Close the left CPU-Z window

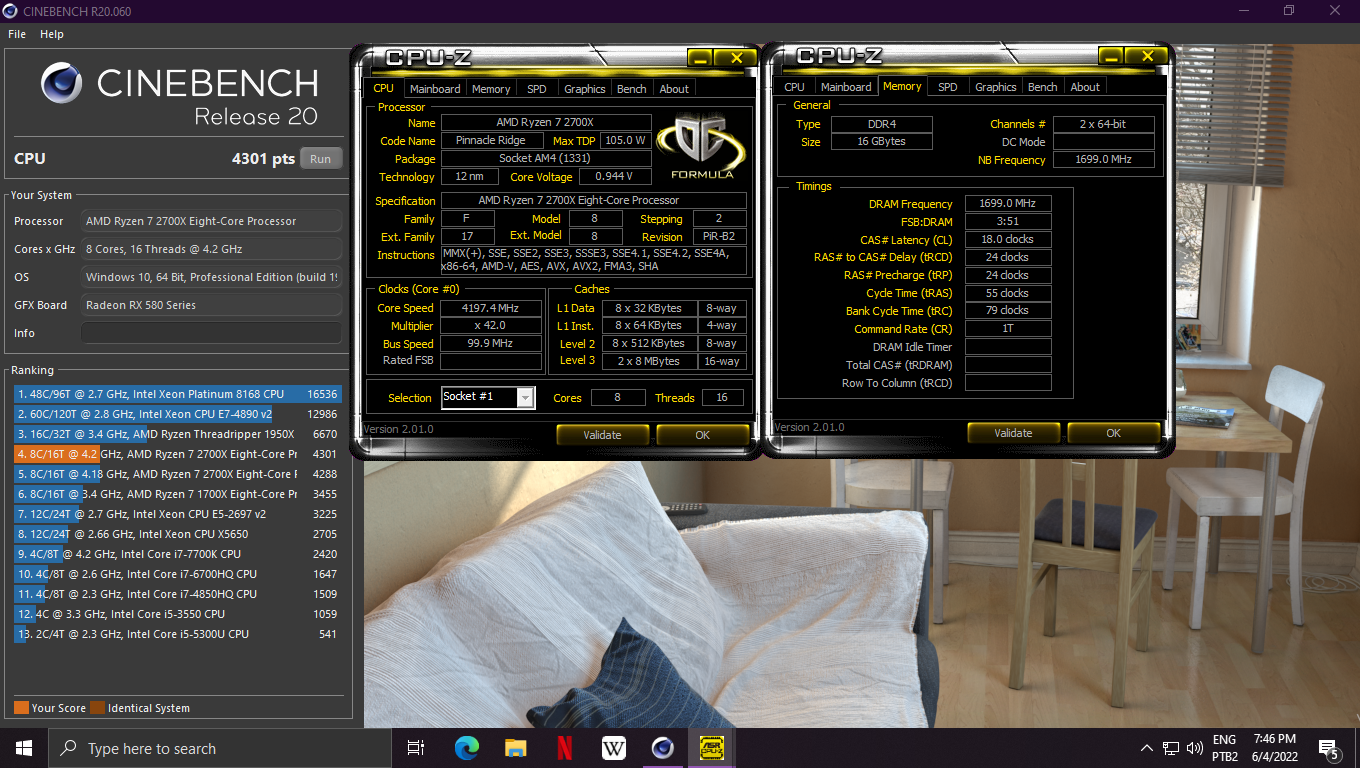[736, 58]
